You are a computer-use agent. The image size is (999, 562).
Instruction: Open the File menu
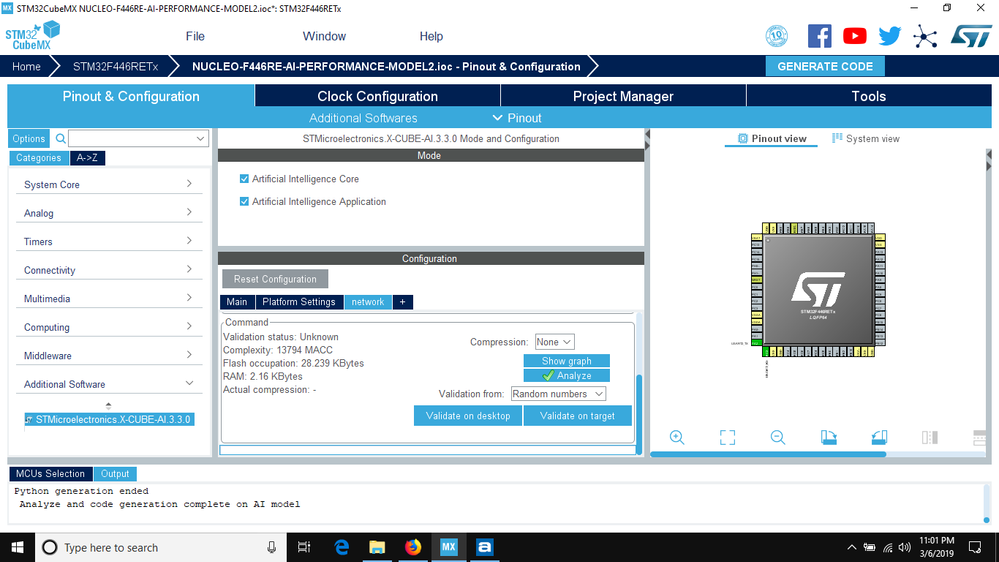(x=195, y=36)
